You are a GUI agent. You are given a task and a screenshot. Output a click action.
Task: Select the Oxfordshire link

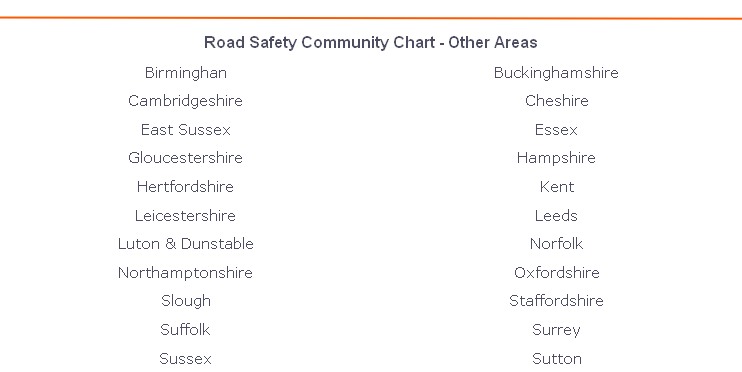click(556, 273)
